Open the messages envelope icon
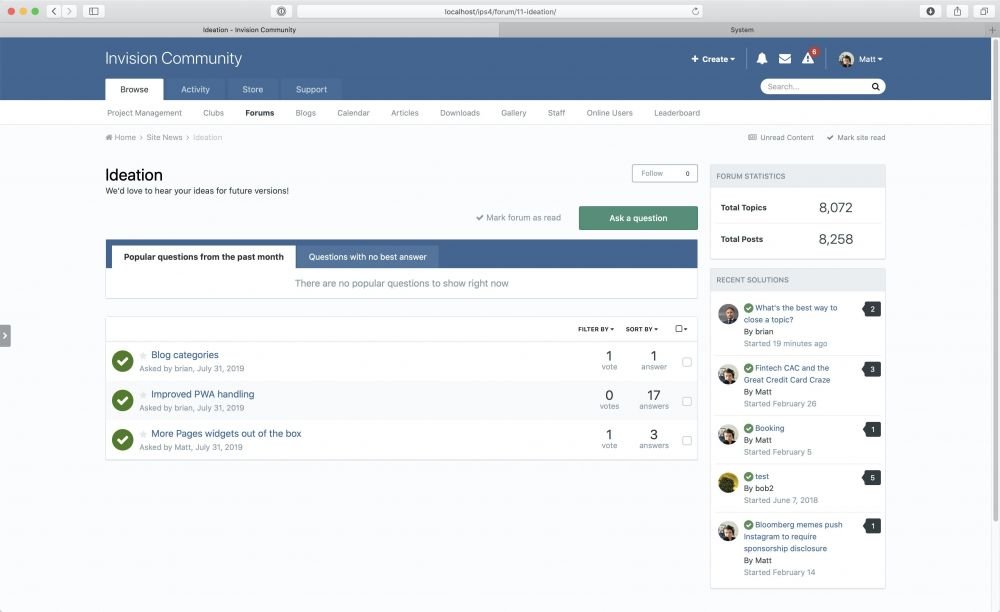This screenshot has width=1000, height=612. coord(785,59)
